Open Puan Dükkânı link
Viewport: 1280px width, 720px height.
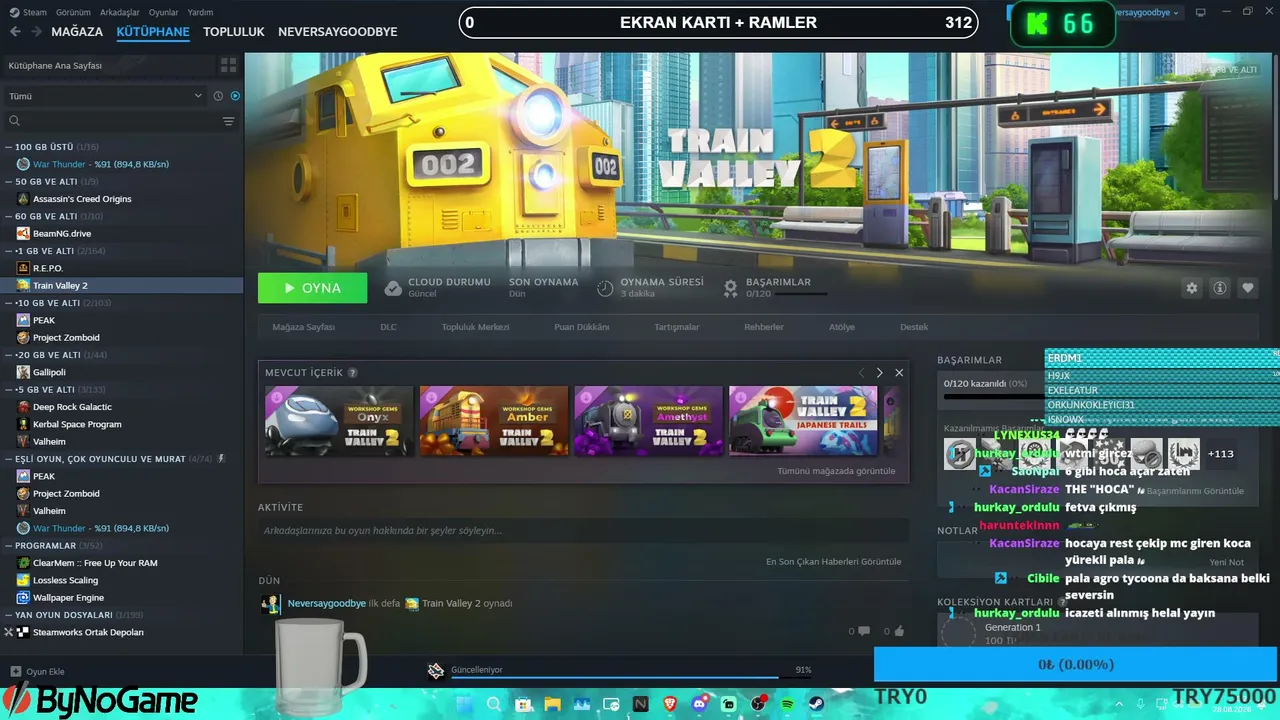(x=582, y=327)
